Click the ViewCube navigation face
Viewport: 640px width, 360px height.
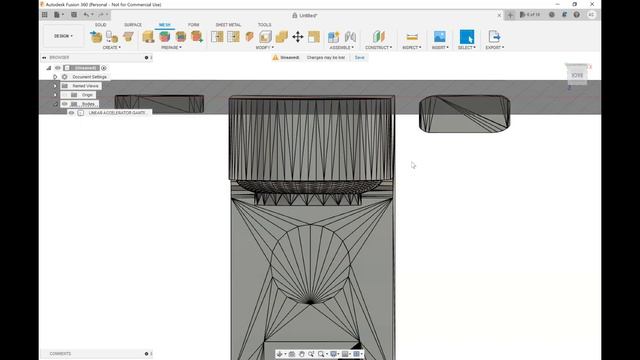[x=577, y=76]
